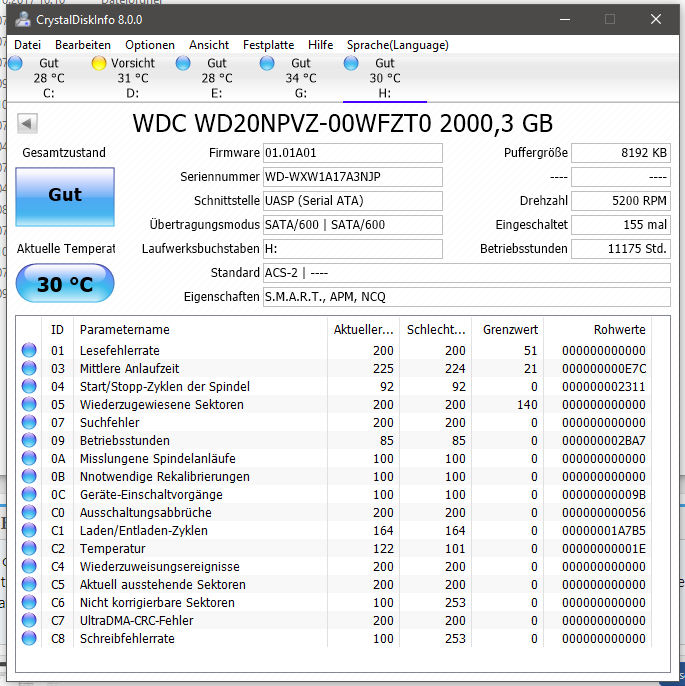Open the Ansicht menu
Image resolution: width=685 pixels, height=686 pixels.
[209, 45]
